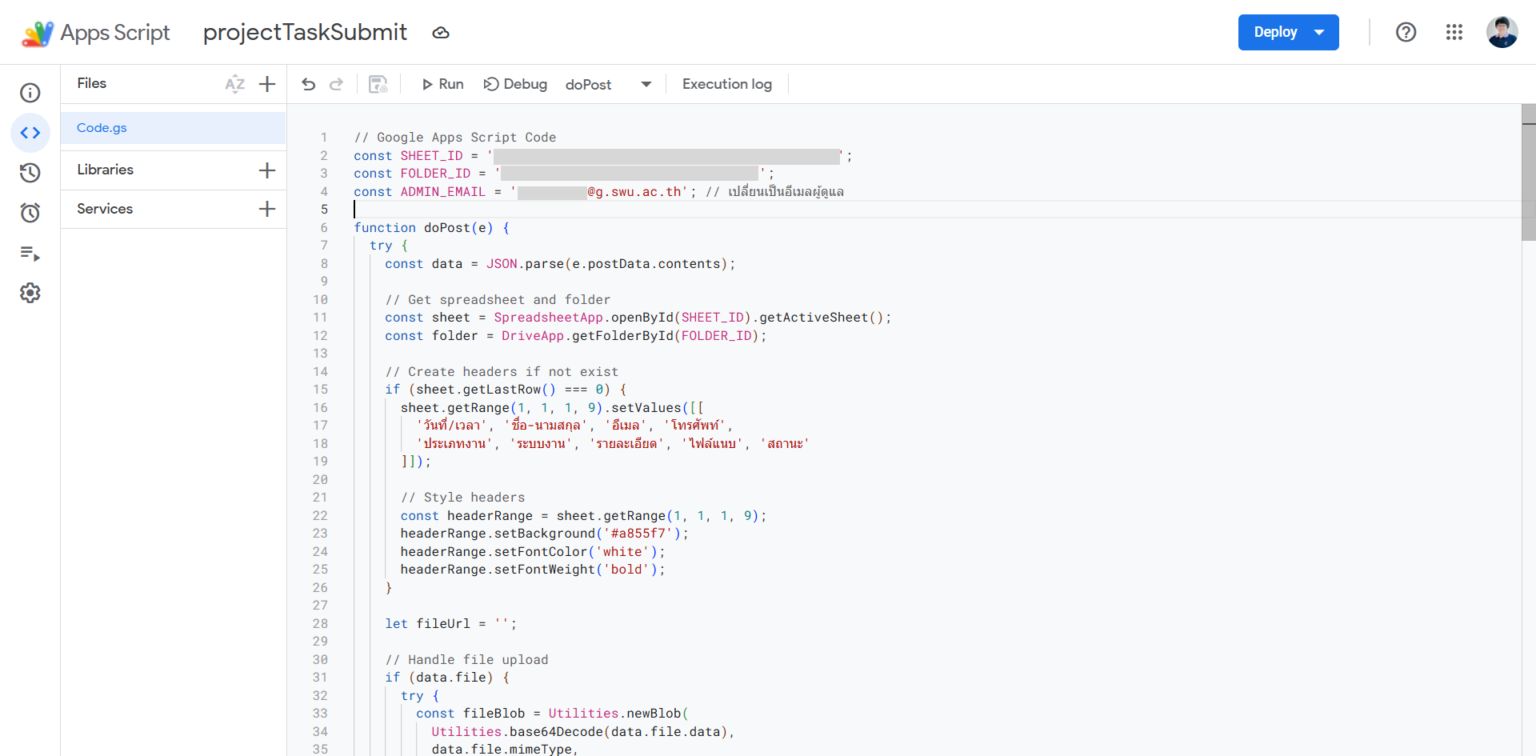1536x756 pixels.
Task: Select the Editor code icon in sidebar
Action: coord(30,132)
